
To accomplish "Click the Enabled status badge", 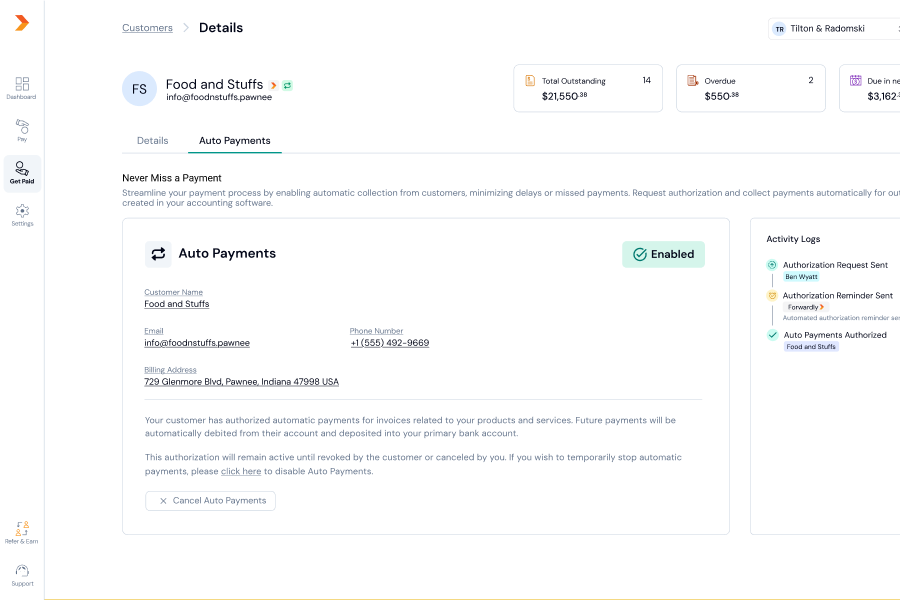I will coord(663,254).
